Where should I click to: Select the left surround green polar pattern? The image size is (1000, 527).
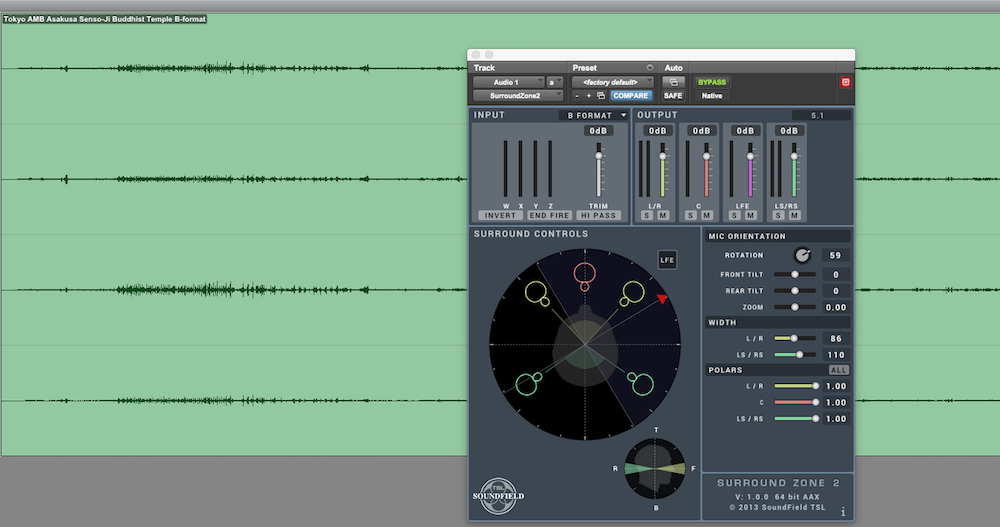click(528, 383)
